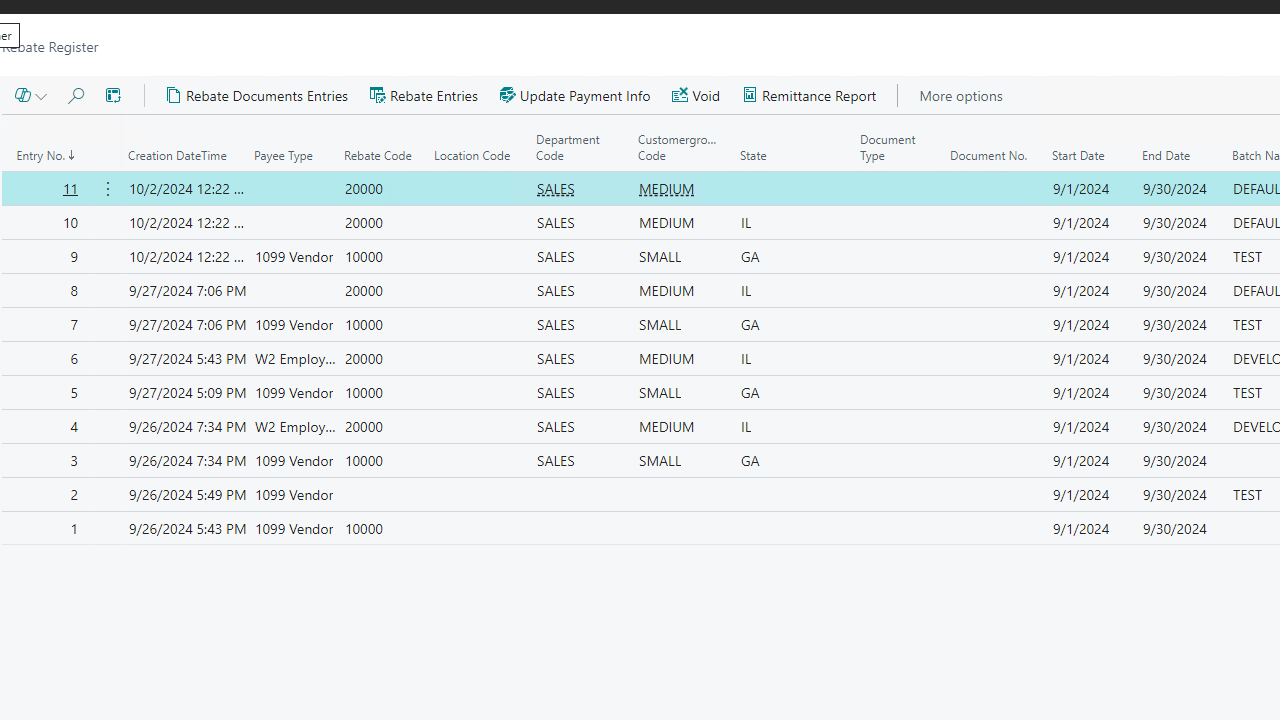The height and width of the screenshot is (720, 1280).
Task: Click the MEDIUM customer group in first row
Action: 666,189
